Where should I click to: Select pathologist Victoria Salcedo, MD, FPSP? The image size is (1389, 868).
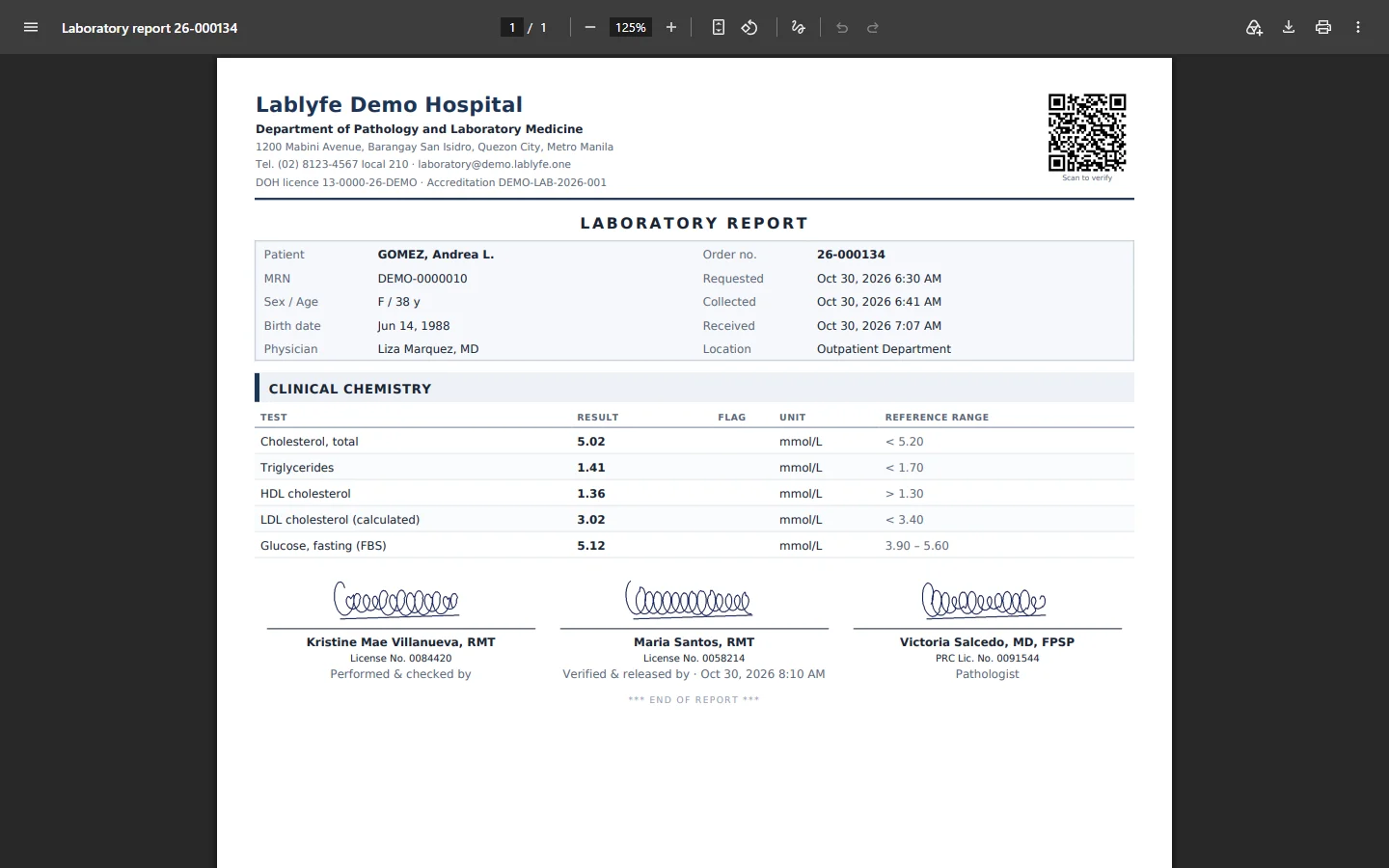pyautogui.click(x=987, y=642)
